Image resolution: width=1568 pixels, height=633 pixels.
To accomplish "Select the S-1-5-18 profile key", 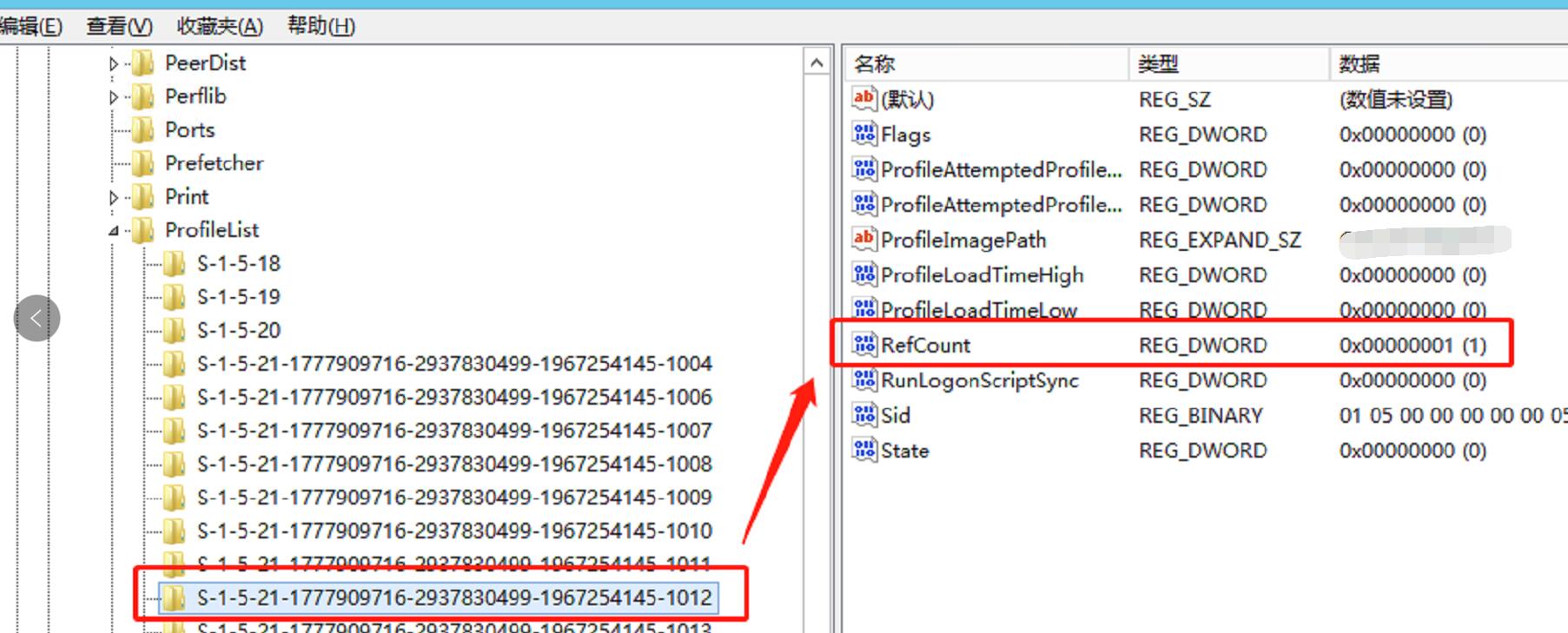I will 238,263.
